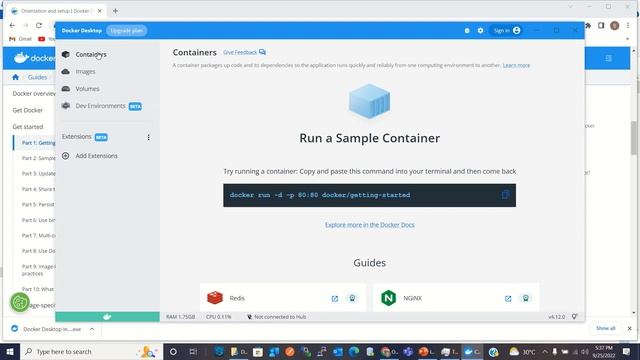640x360 pixels.
Task: Click browser home breadcrumb icon
Action: 16,77
